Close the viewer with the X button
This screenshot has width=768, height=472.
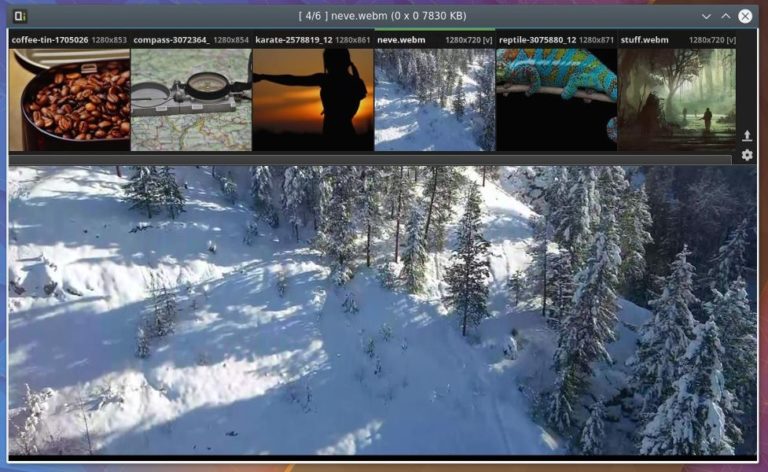746,16
